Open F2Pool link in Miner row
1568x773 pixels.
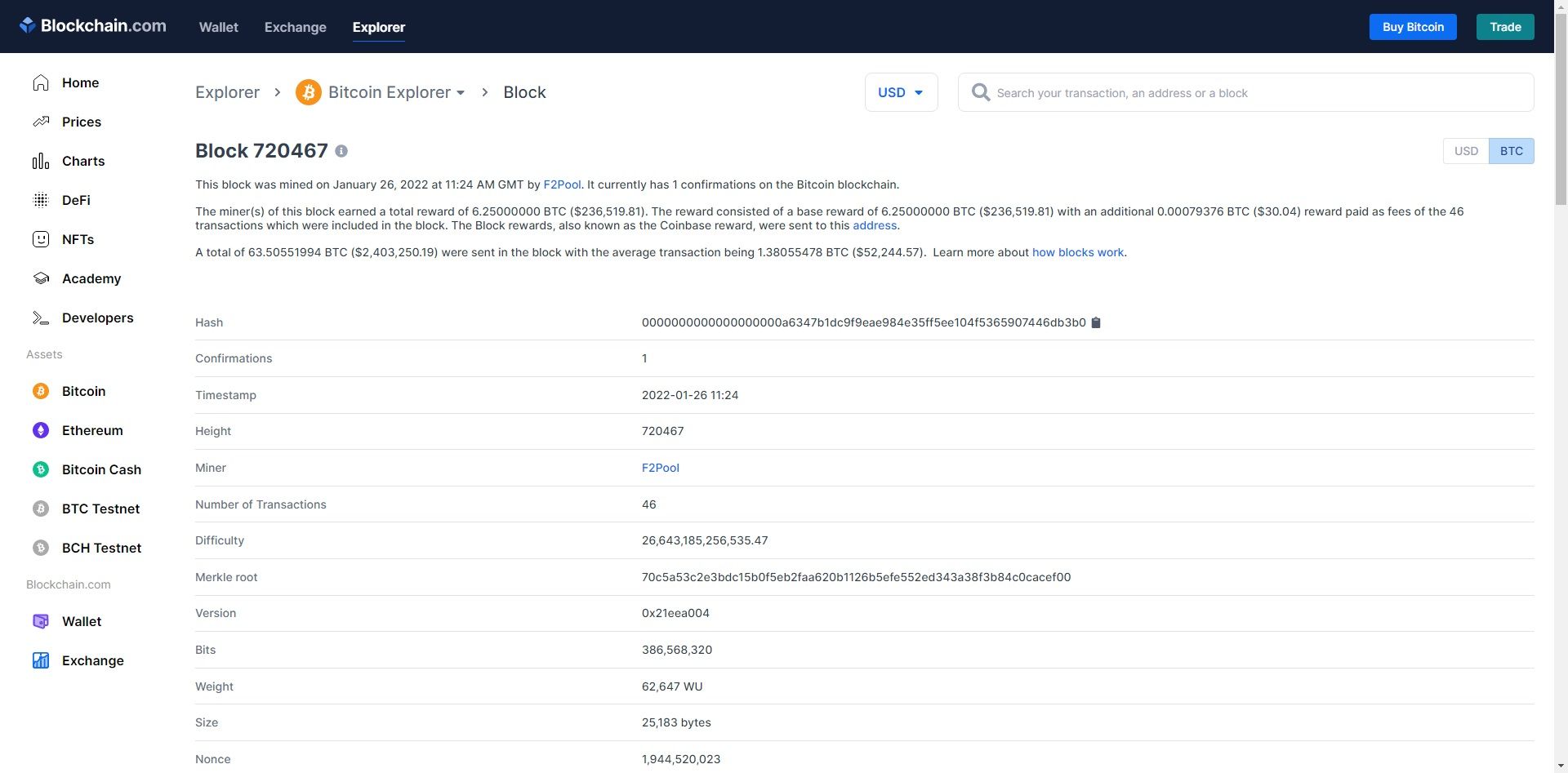pos(661,468)
